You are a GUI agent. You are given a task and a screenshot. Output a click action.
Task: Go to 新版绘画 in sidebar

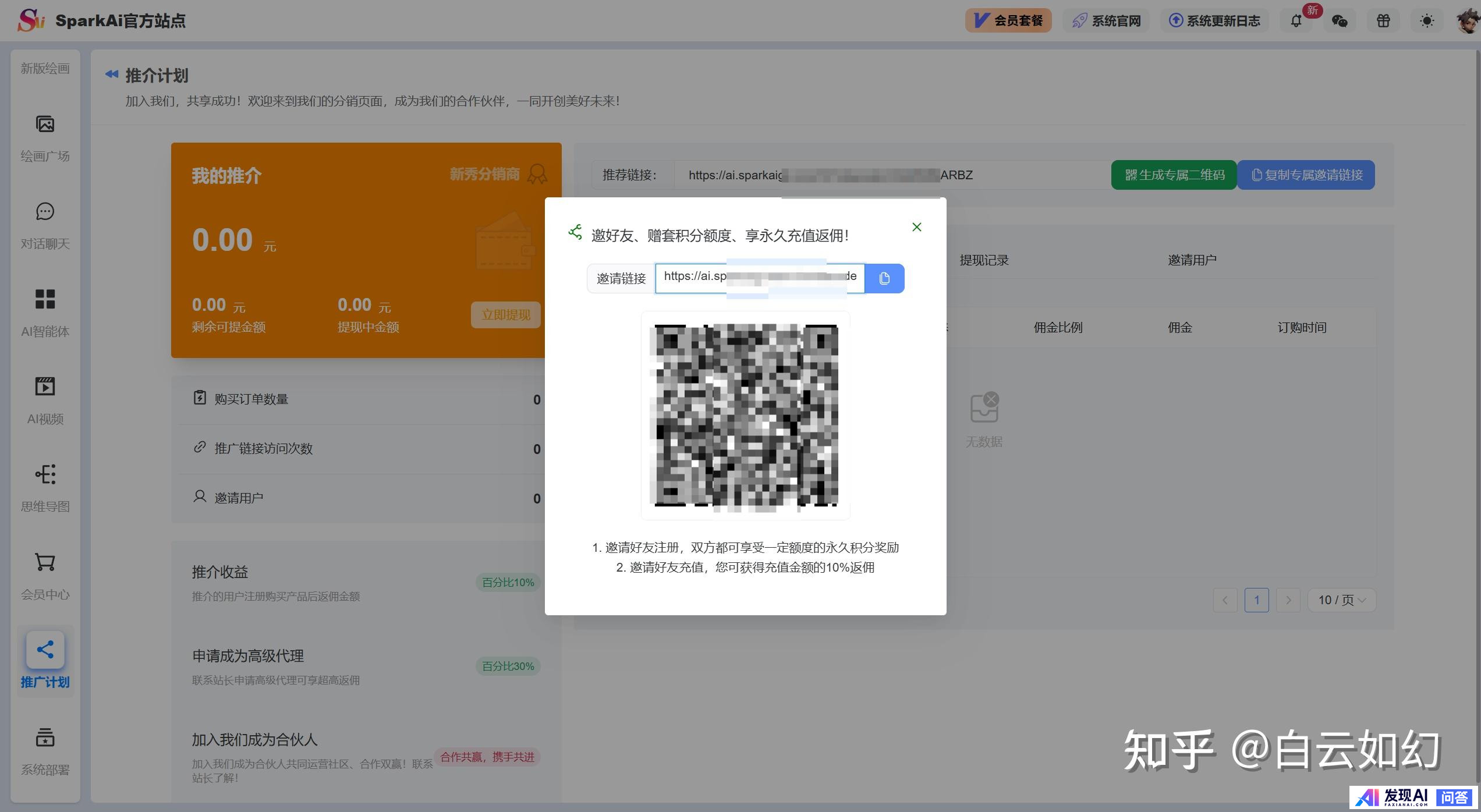[x=45, y=68]
